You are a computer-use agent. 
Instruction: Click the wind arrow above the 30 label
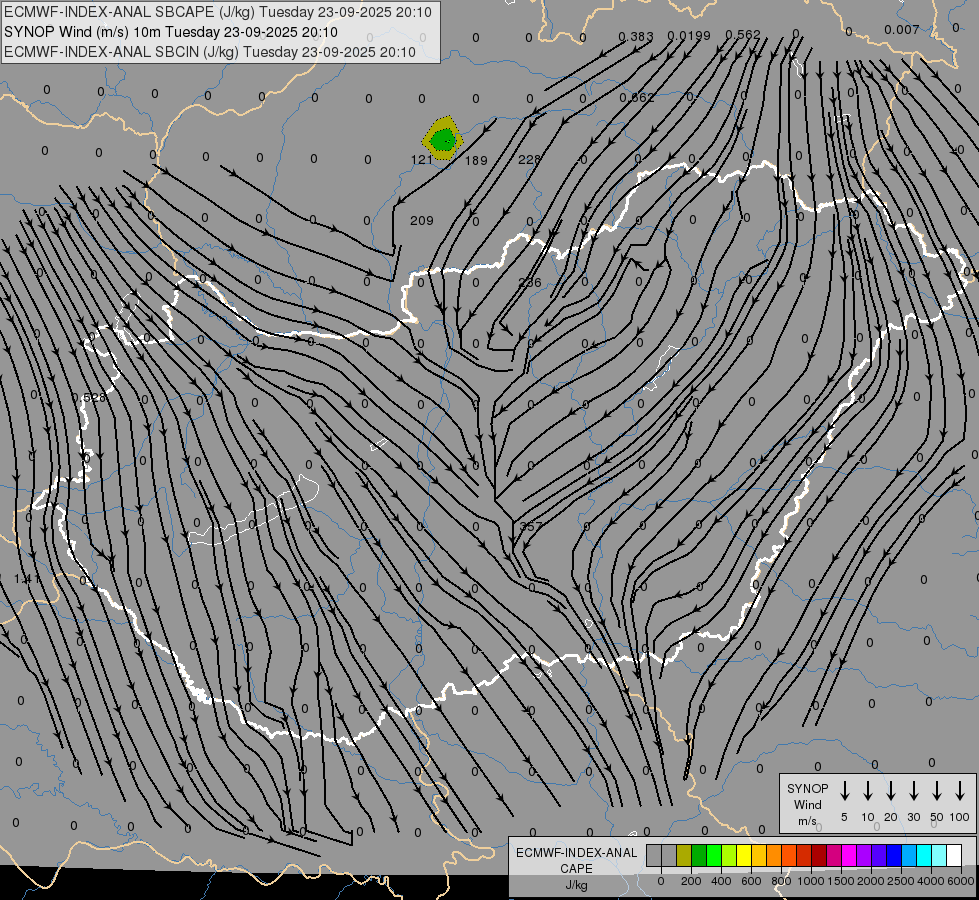point(913,791)
